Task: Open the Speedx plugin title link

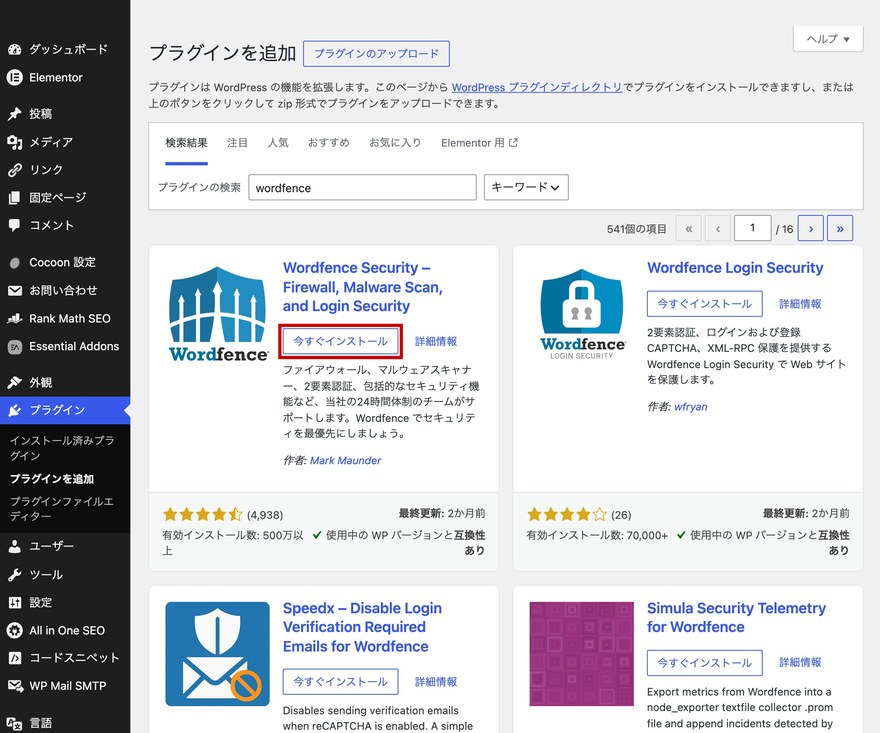Action: [x=362, y=627]
